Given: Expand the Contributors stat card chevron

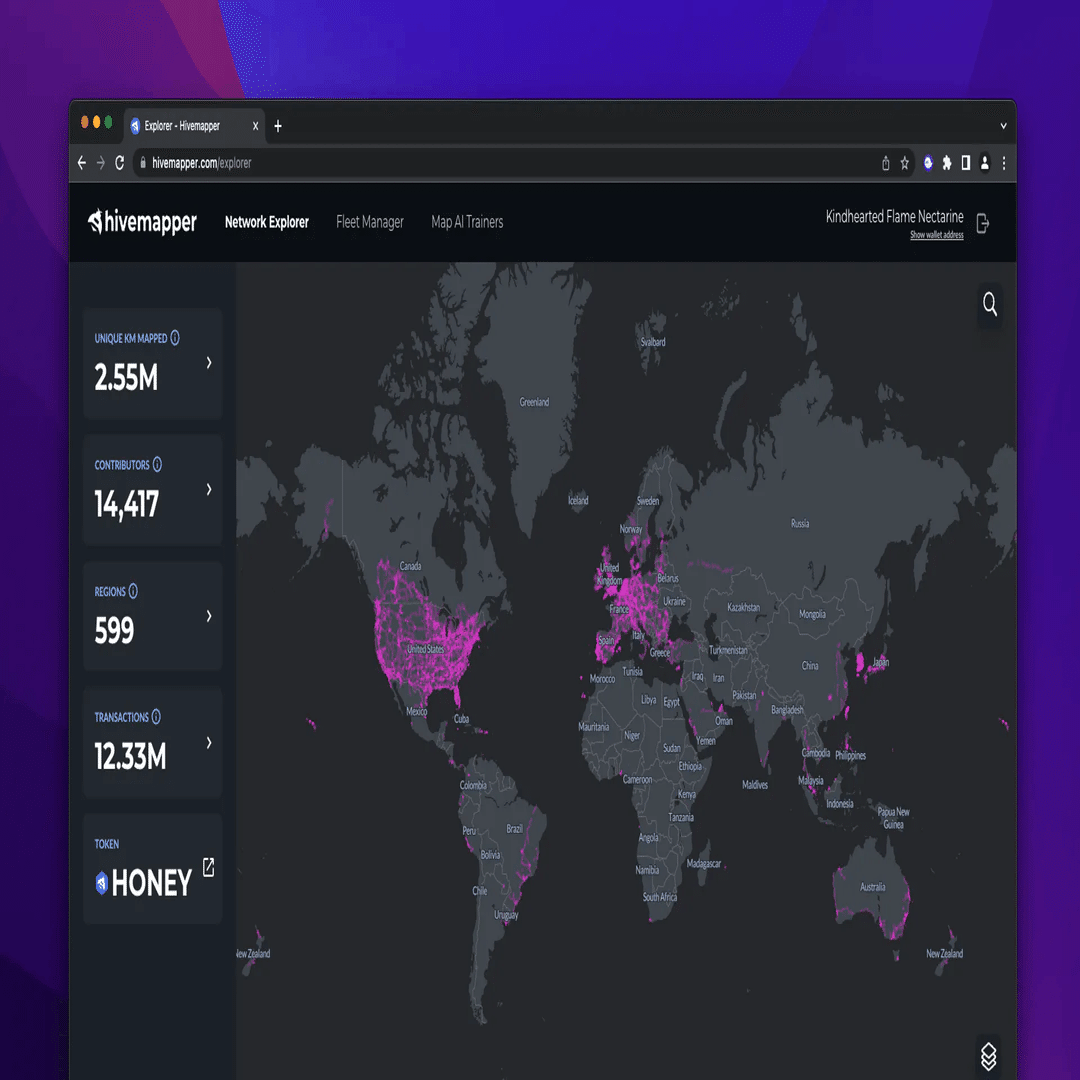Looking at the screenshot, I should (208, 490).
